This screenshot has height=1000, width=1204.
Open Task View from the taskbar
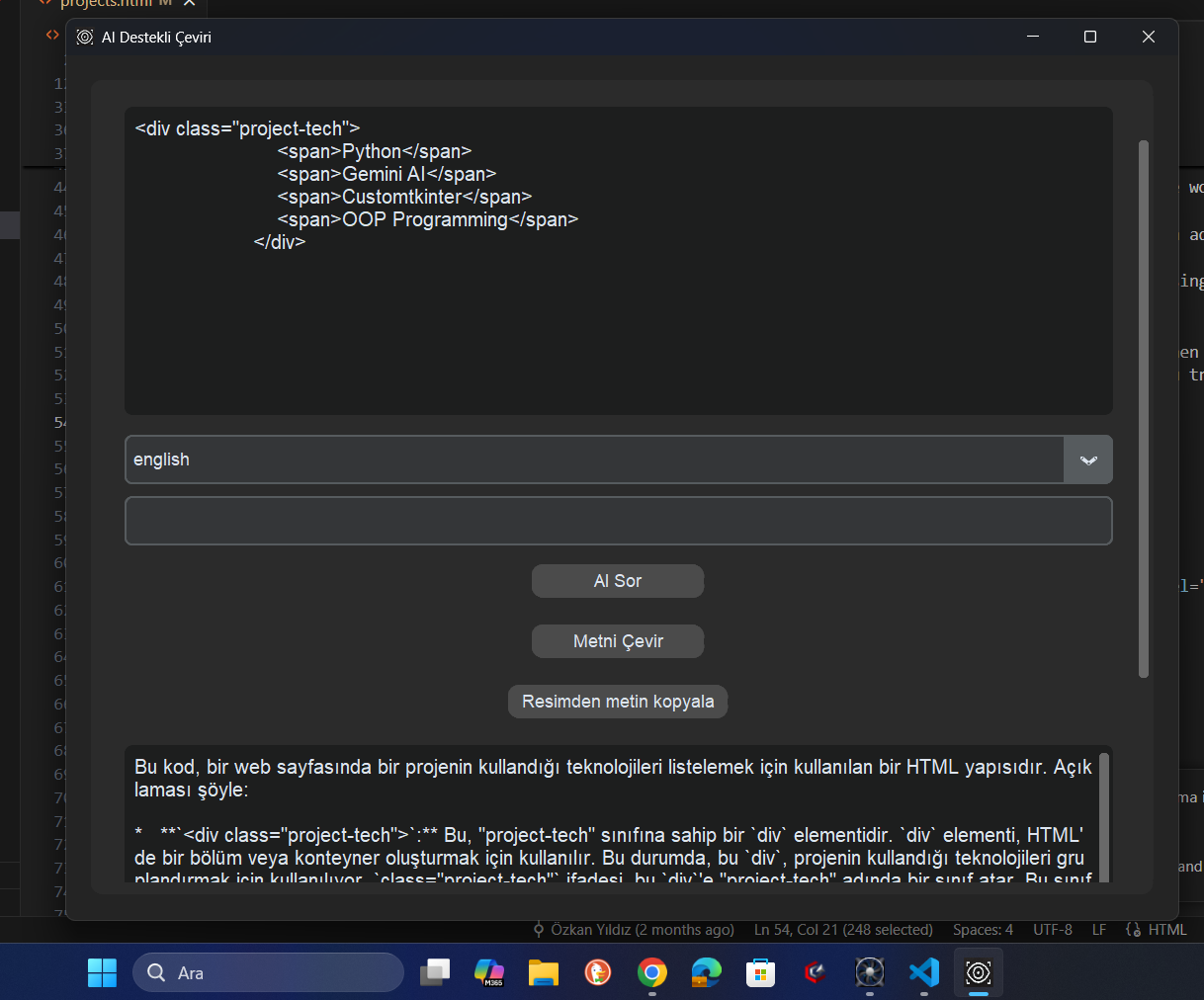tap(435, 973)
